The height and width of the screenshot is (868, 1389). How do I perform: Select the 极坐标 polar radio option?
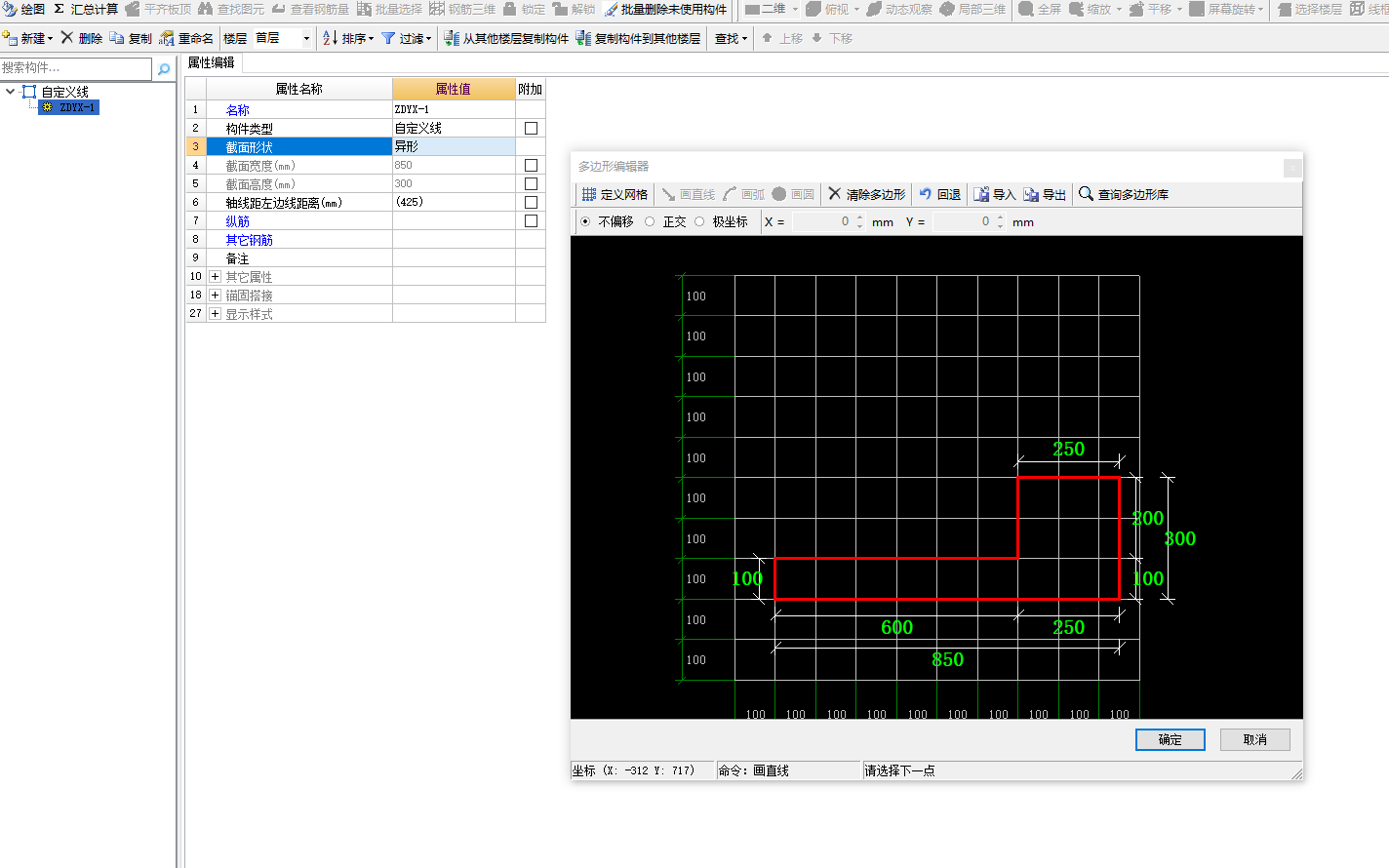699,221
